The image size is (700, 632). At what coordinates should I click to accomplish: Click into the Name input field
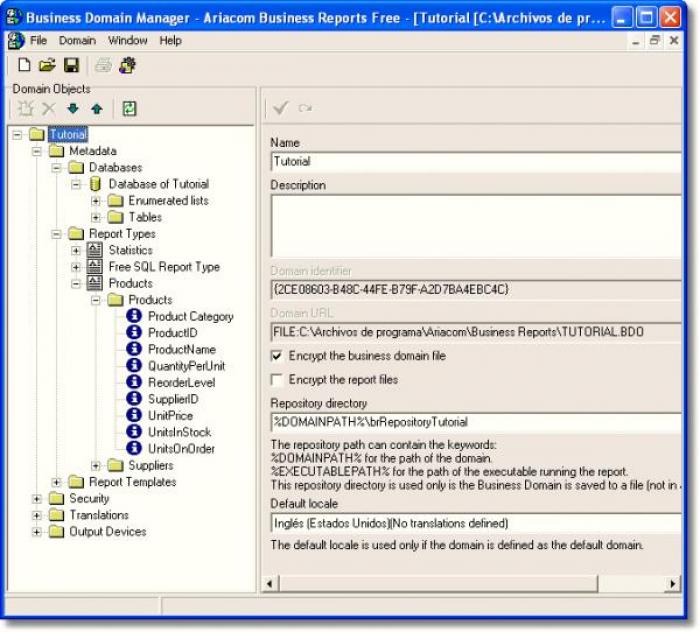[x=476, y=162]
